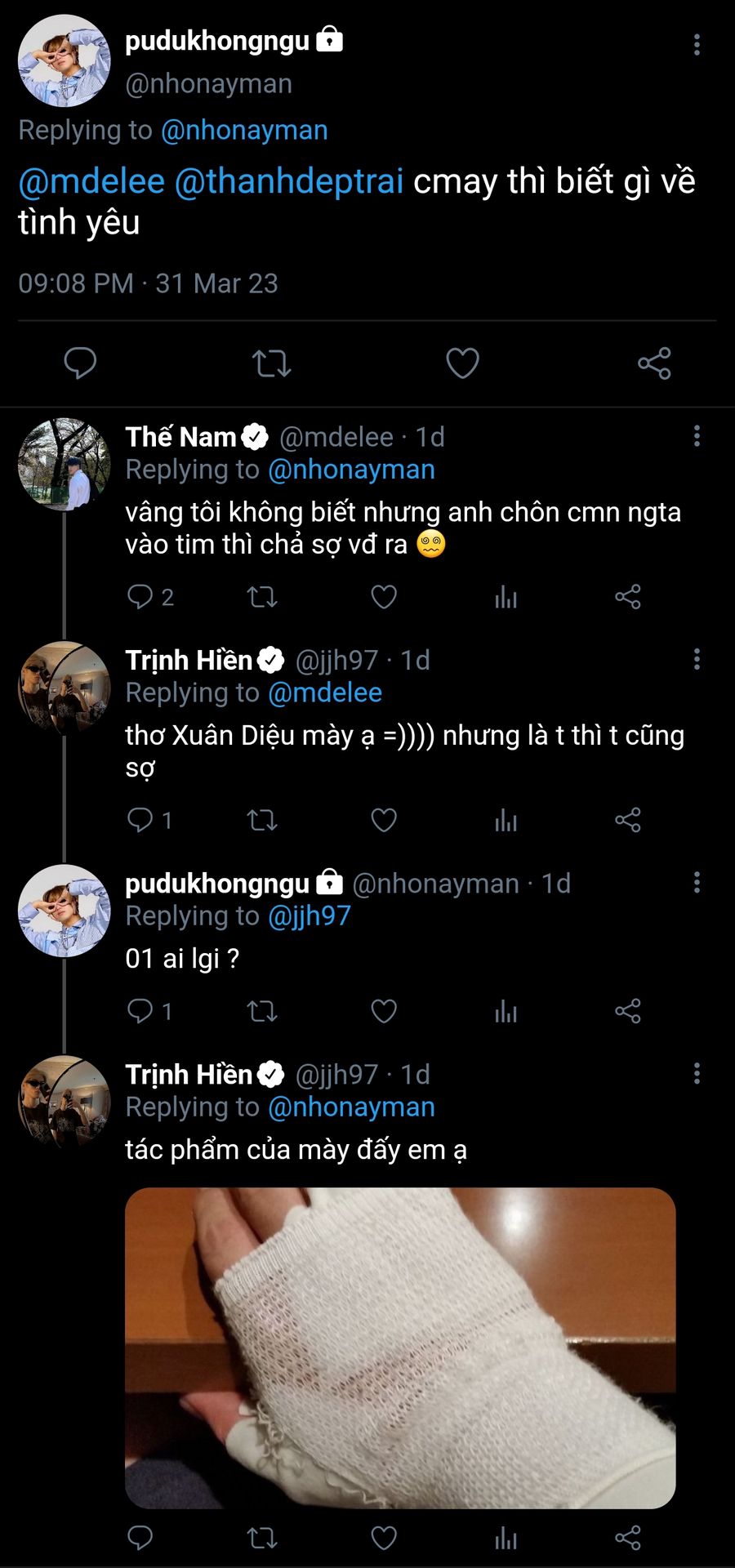Open replies on Thế Nam's tweet
Screen dimensions: 735x1568
140,597
